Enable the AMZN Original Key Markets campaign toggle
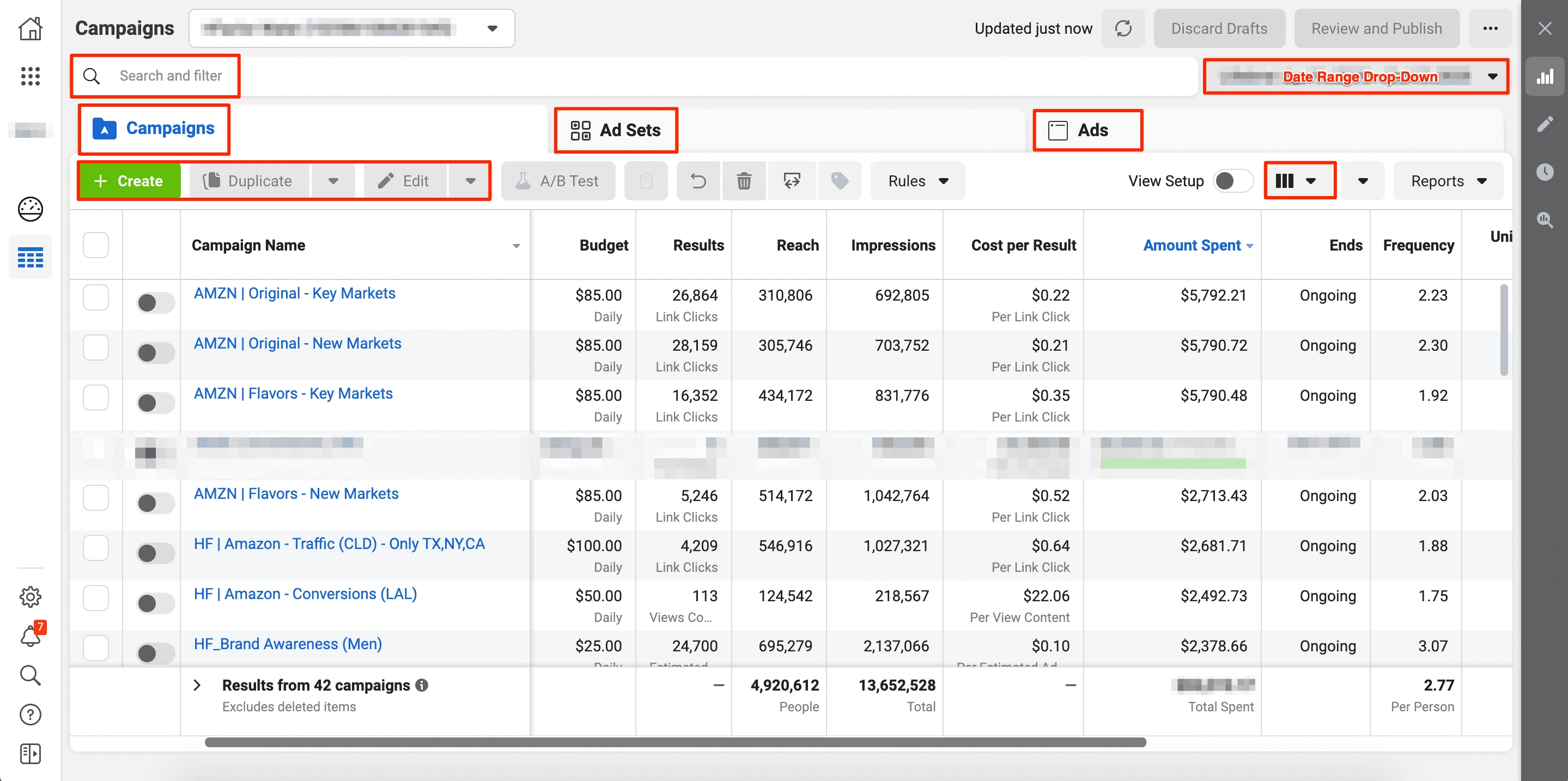Image resolution: width=1568 pixels, height=781 pixels. click(x=155, y=302)
